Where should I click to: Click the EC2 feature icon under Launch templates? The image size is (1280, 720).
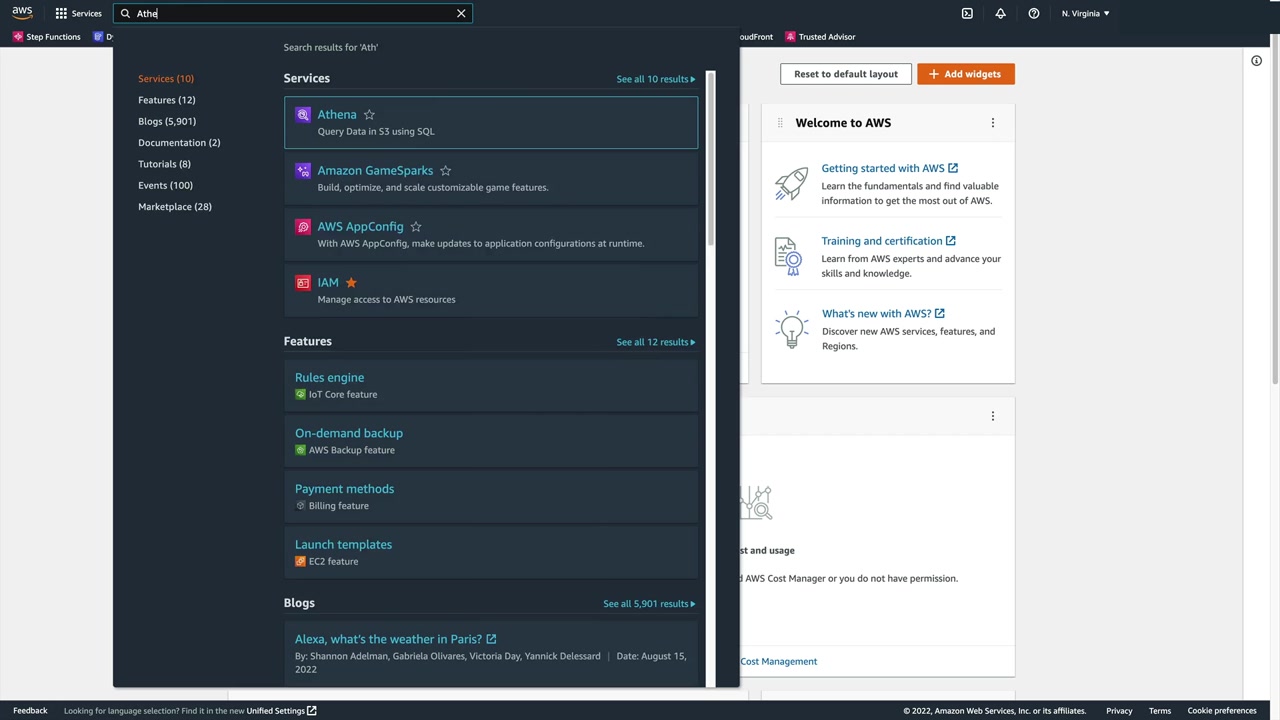tap(300, 562)
